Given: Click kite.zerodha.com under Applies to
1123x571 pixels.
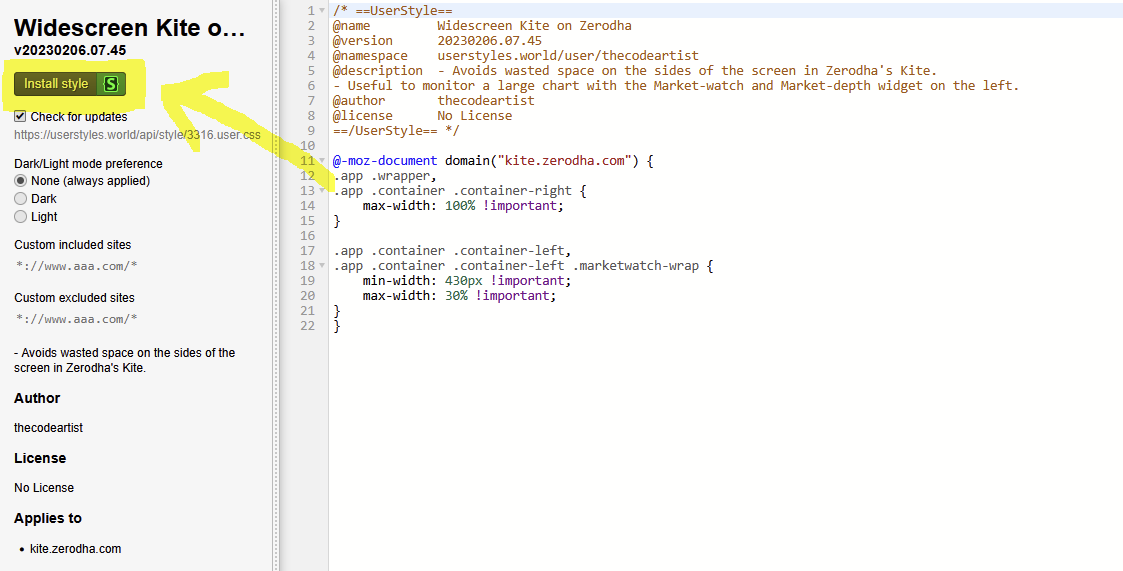Looking at the screenshot, I should click(75, 549).
